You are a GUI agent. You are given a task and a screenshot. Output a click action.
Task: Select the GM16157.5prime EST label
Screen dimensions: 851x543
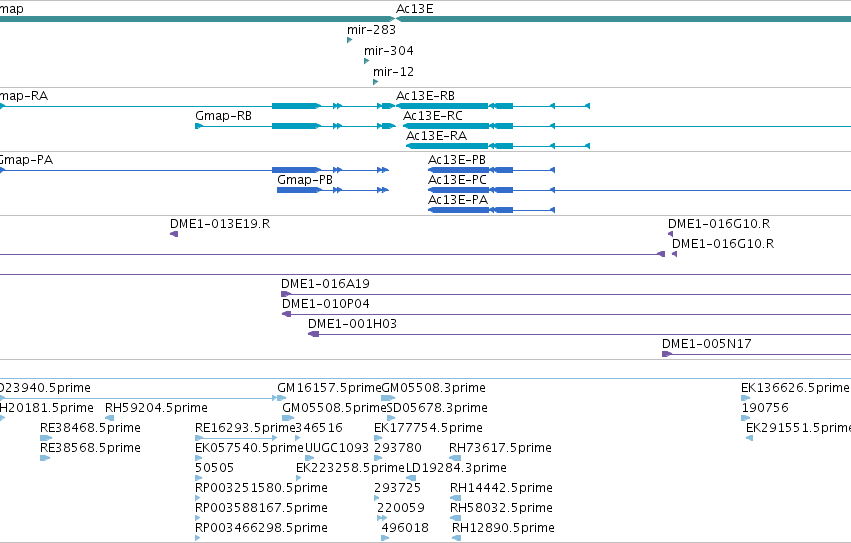[329, 388]
